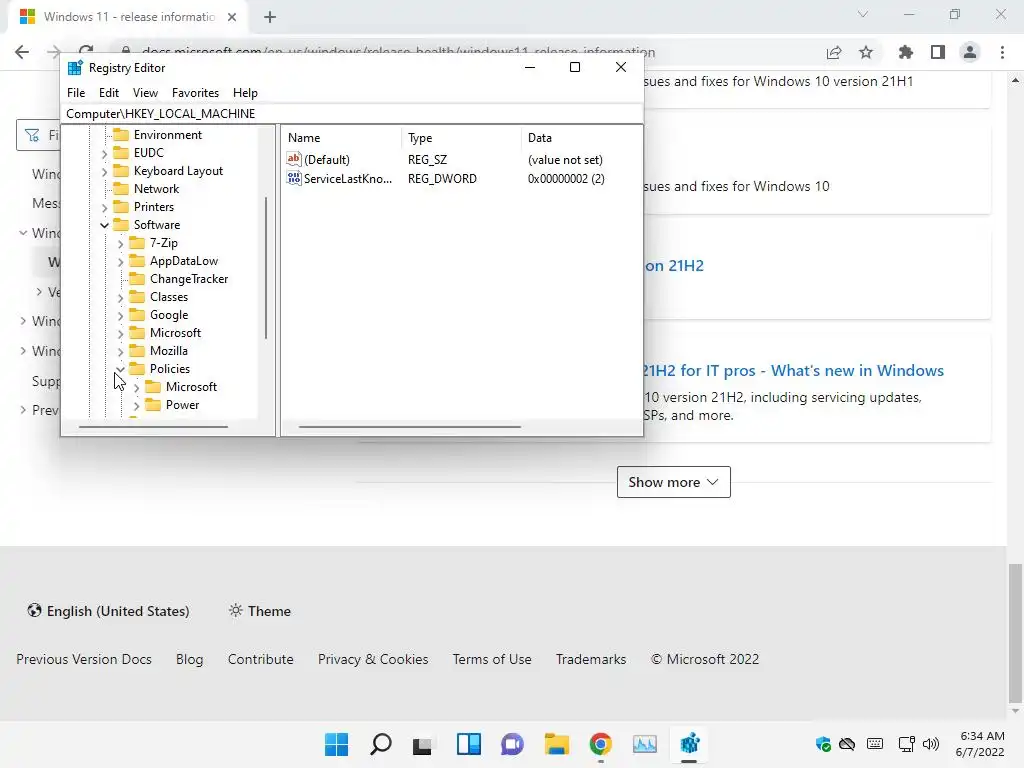This screenshot has height=768, width=1024.
Task: Open Windows taskbar Search
Action: click(381, 744)
